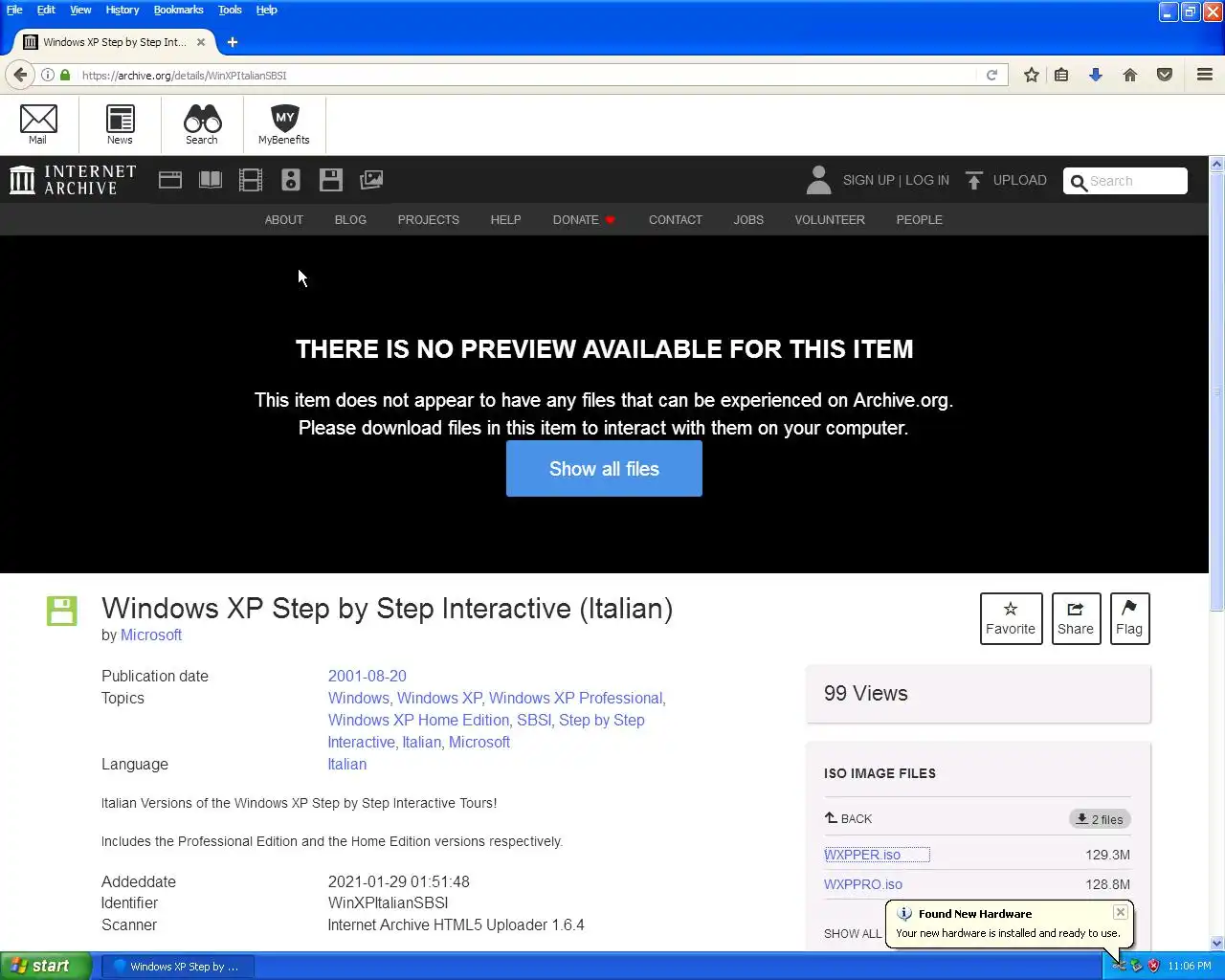Click the Microsoft author link
This screenshot has width=1225, height=980.
click(151, 635)
